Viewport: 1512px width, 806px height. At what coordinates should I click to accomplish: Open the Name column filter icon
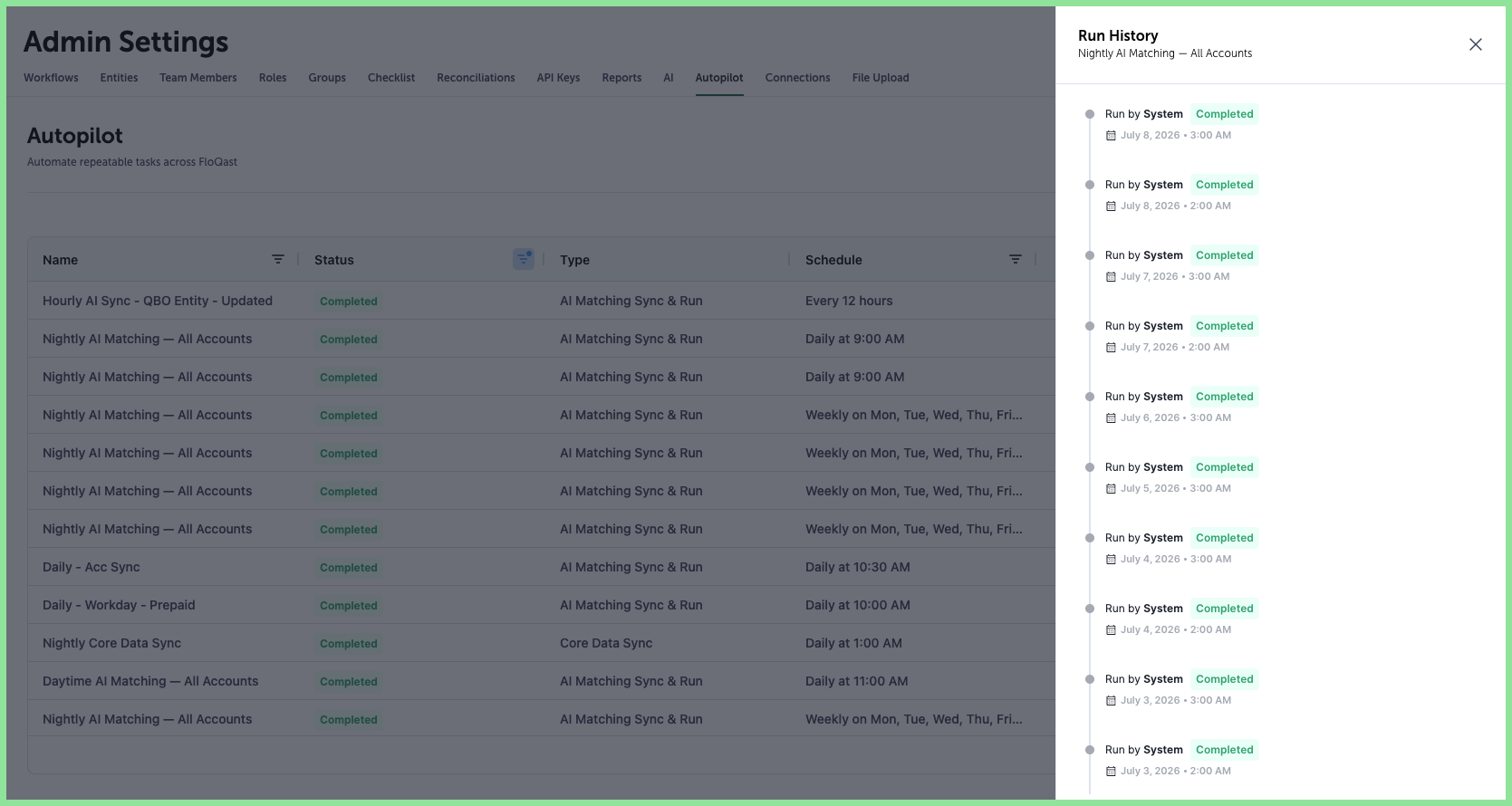(x=278, y=260)
